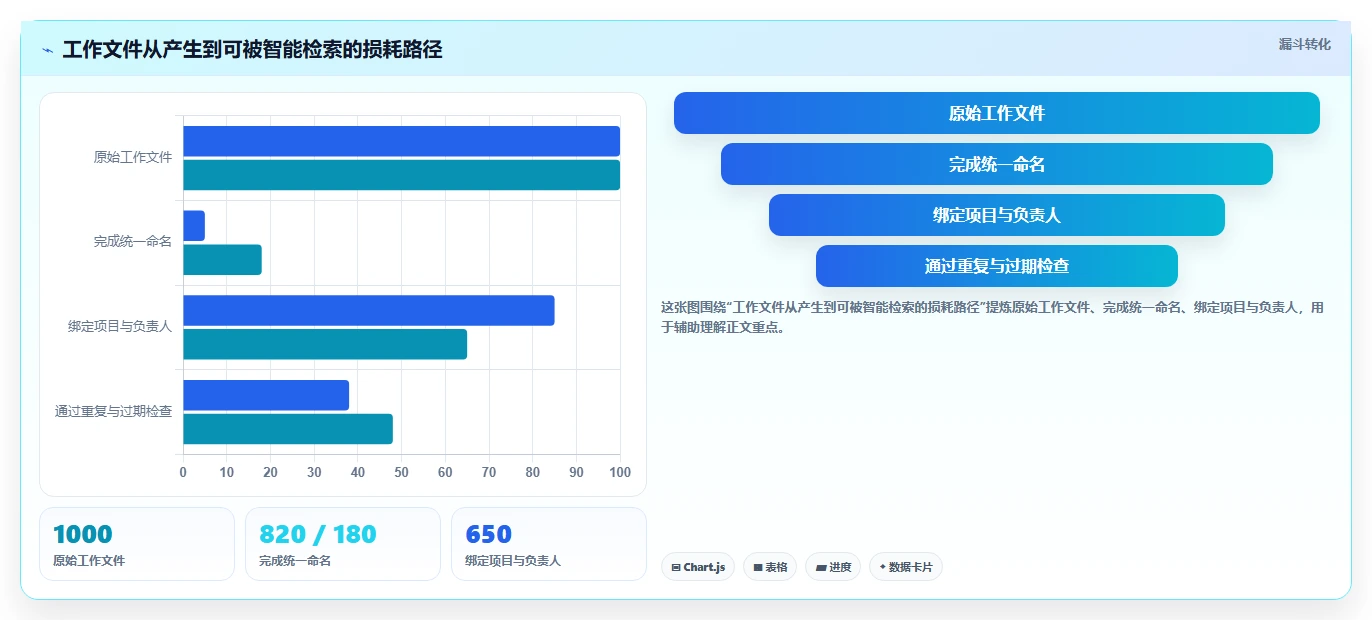Click the teal bar for 通过重复与过期检查
This screenshot has height=620, width=1372.
pos(288,429)
